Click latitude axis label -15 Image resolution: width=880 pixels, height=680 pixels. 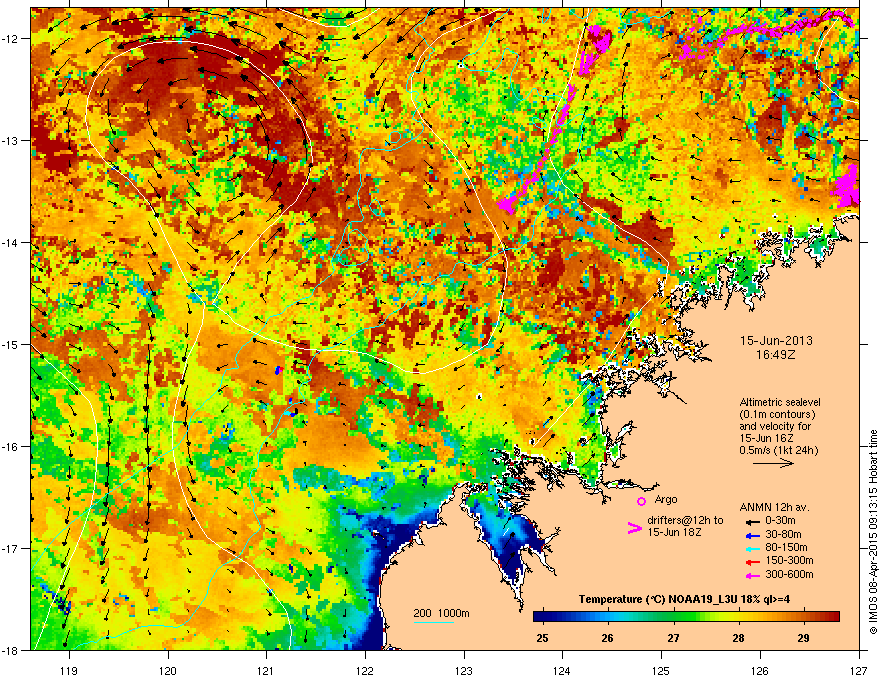click(10, 344)
